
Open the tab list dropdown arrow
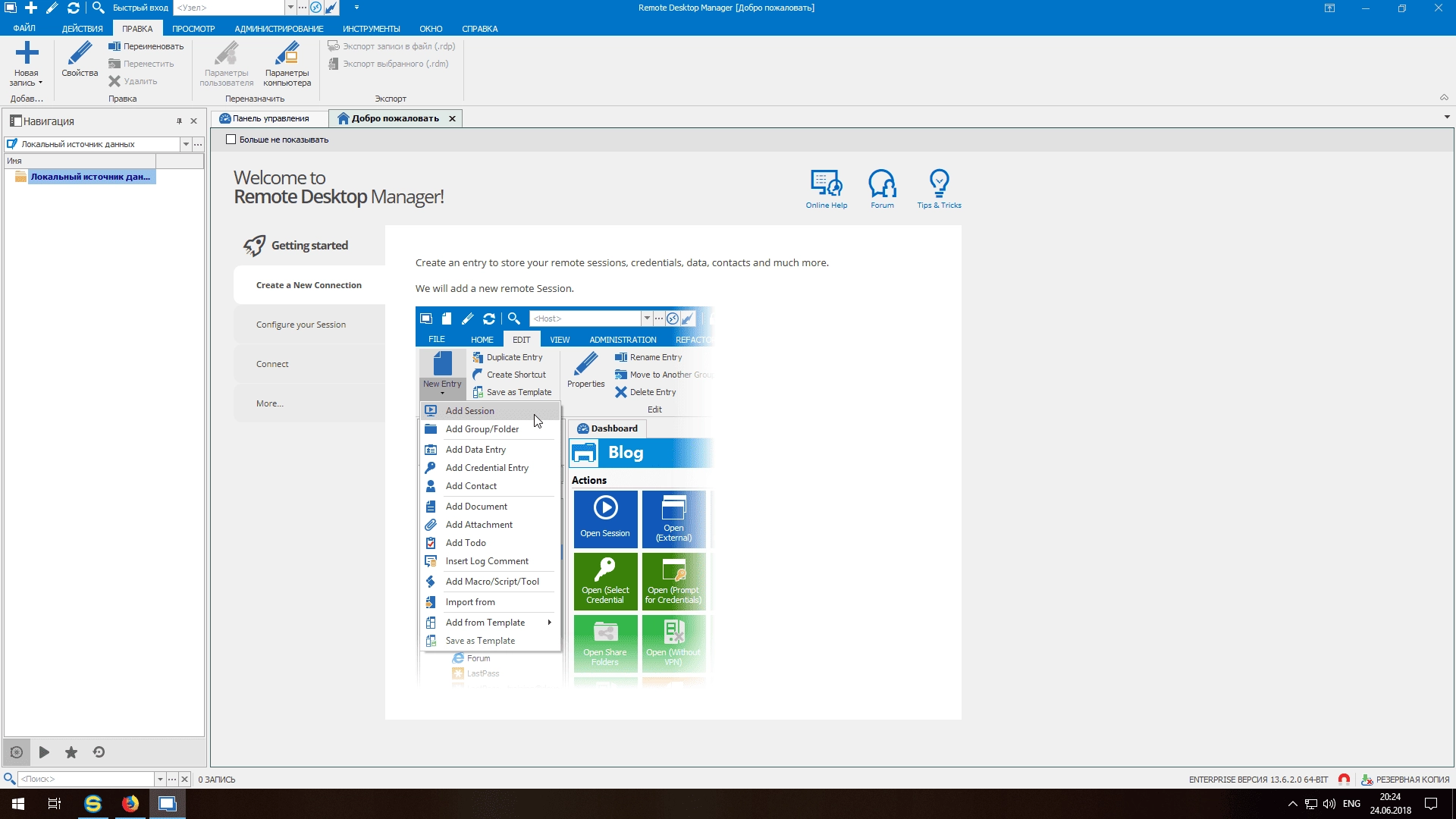(x=1447, y=117)
